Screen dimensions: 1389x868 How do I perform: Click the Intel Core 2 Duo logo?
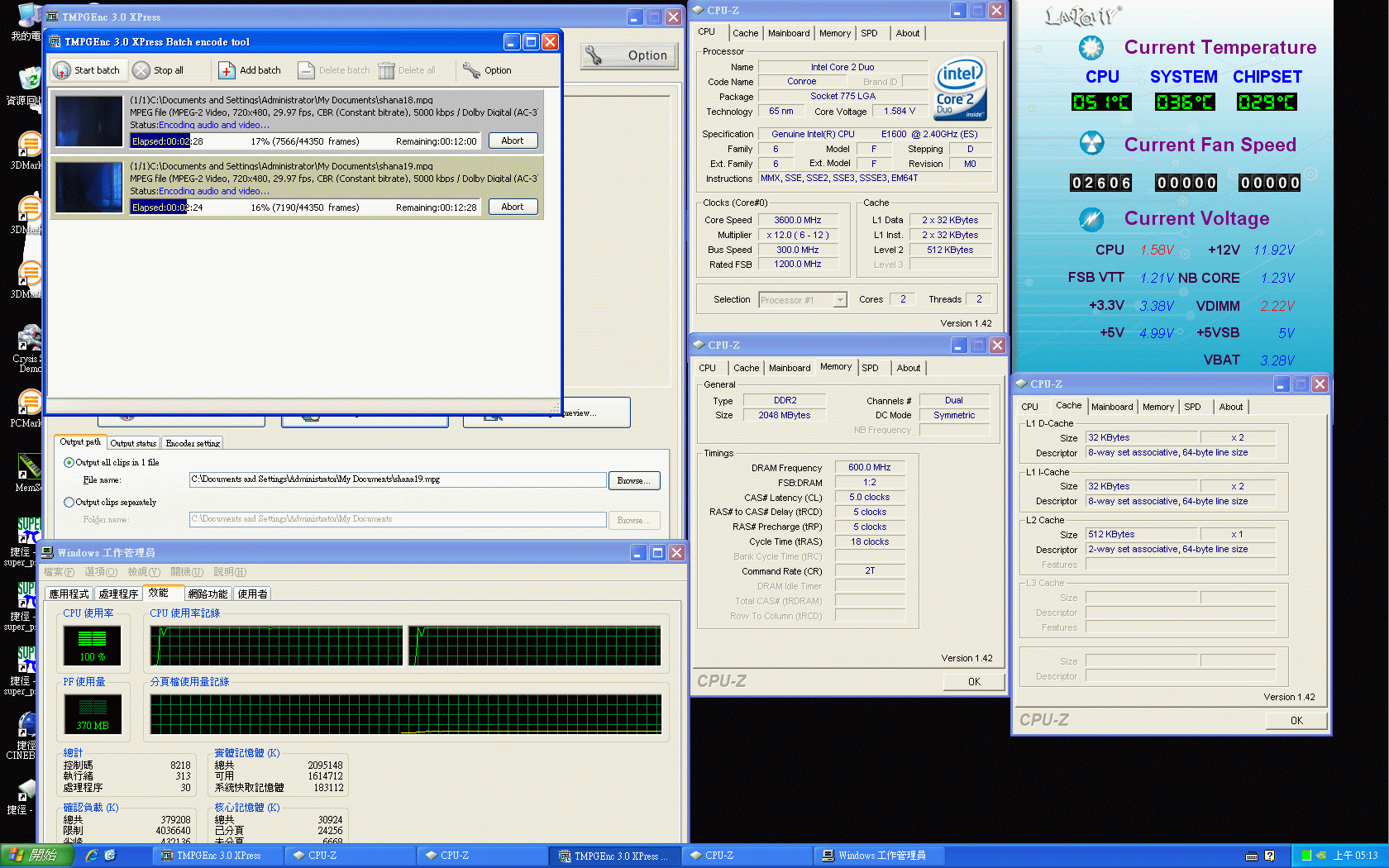point(961,88)
